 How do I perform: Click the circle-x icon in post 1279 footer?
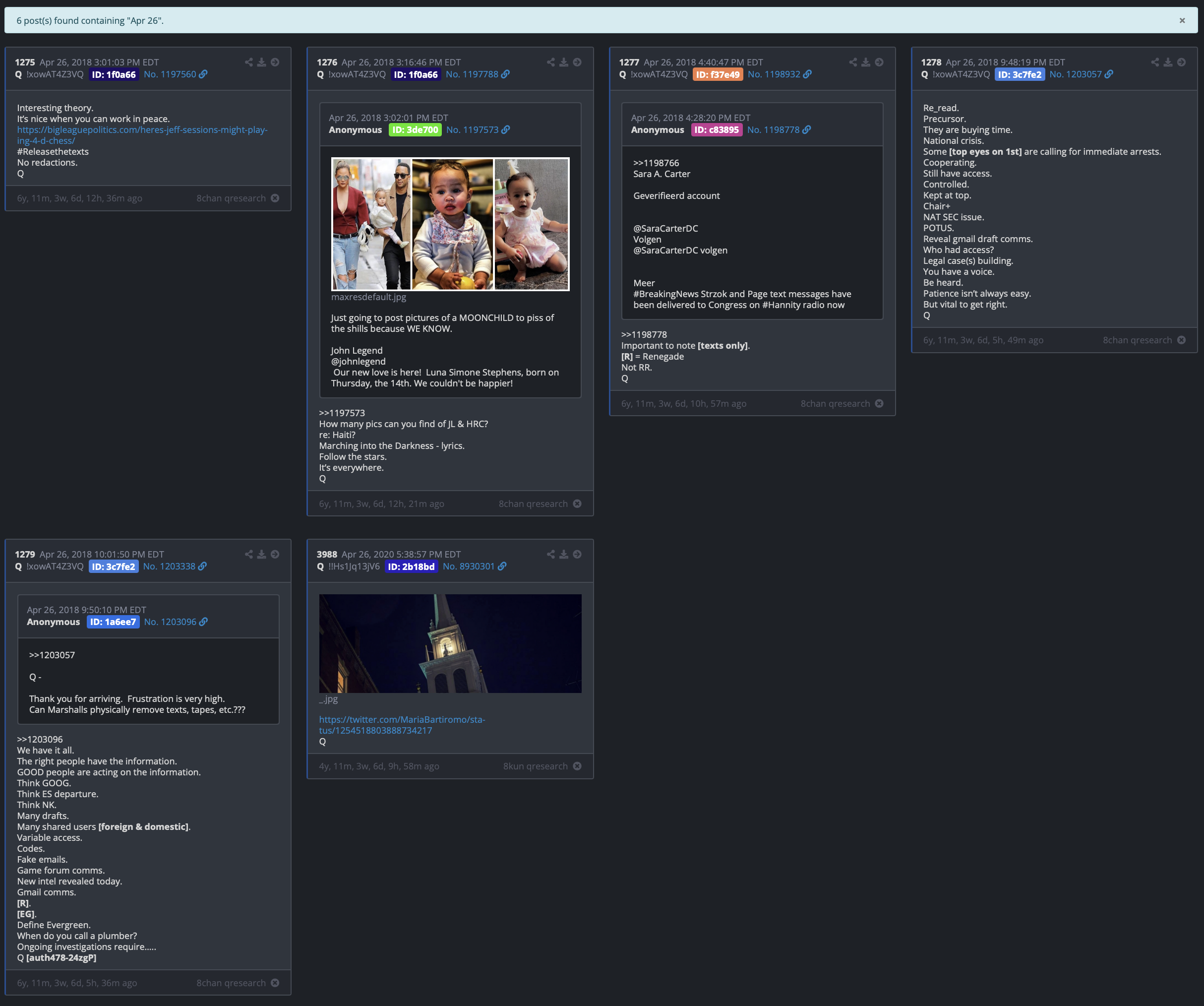[x=275, y=983]
